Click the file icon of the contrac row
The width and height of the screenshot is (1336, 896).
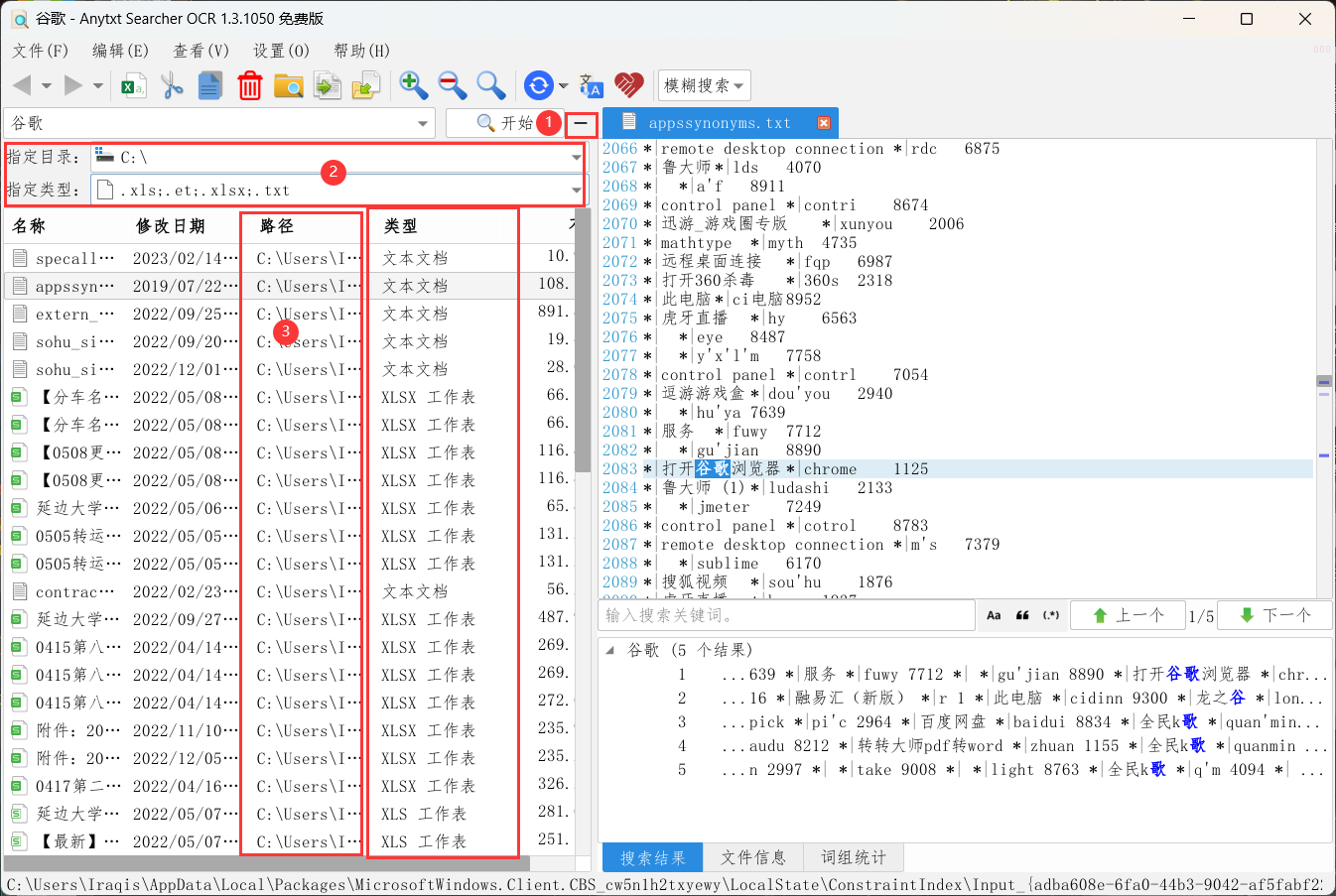point(19,591)
